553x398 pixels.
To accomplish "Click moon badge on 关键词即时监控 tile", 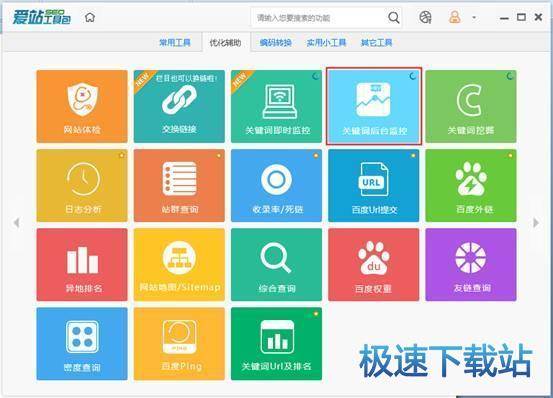I will click(x=316, y=75).
